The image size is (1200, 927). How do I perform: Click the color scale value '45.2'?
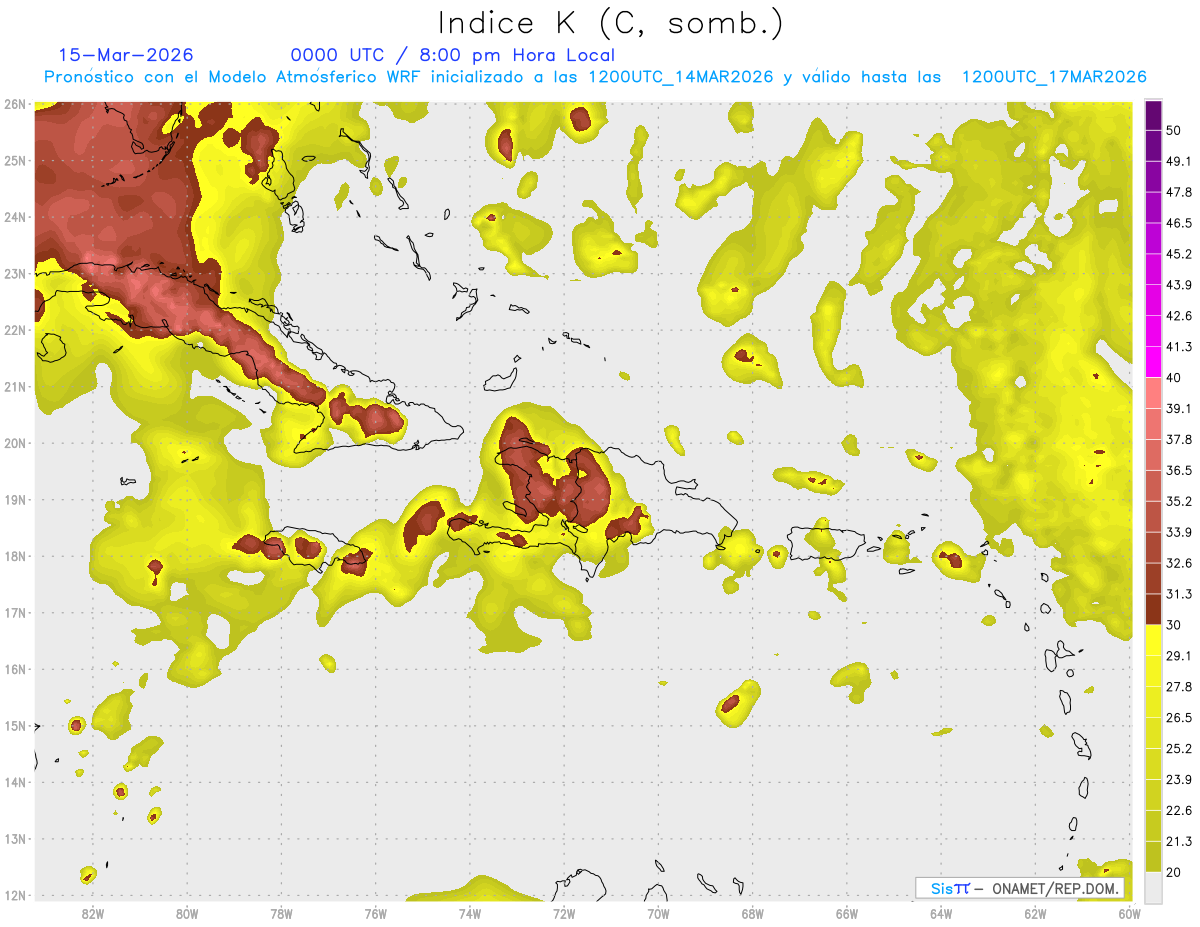1178,254
